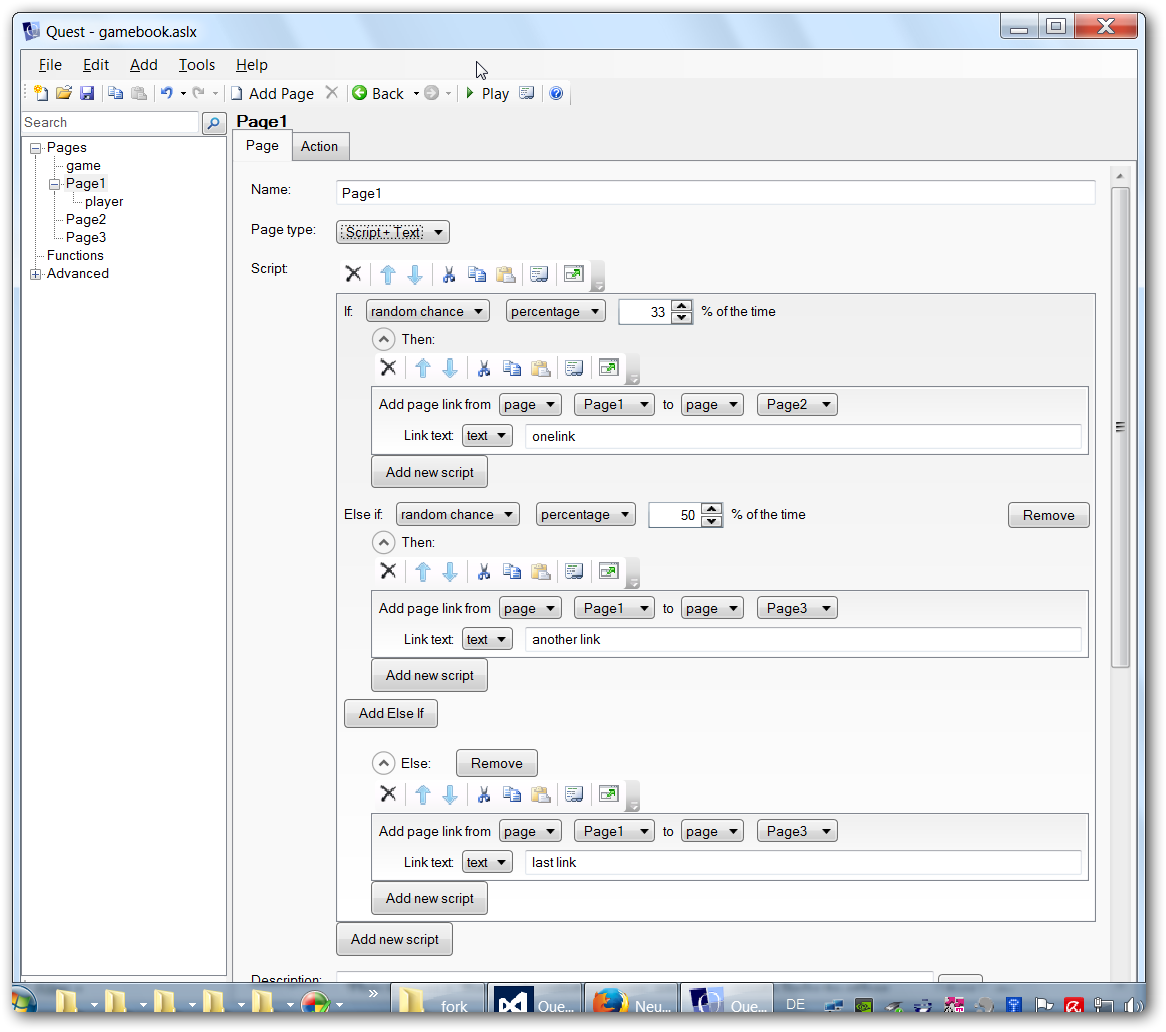This screenshot has width=1166, height=1032.
Task: Click vertical scrollbar thumb in editor
Action: [1120, 427]
